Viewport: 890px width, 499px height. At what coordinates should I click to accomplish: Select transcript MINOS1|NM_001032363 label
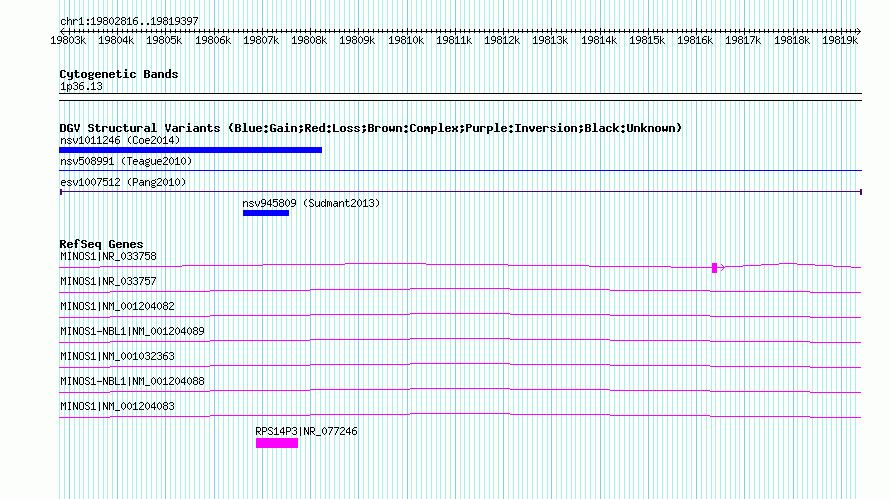[117, 357]
